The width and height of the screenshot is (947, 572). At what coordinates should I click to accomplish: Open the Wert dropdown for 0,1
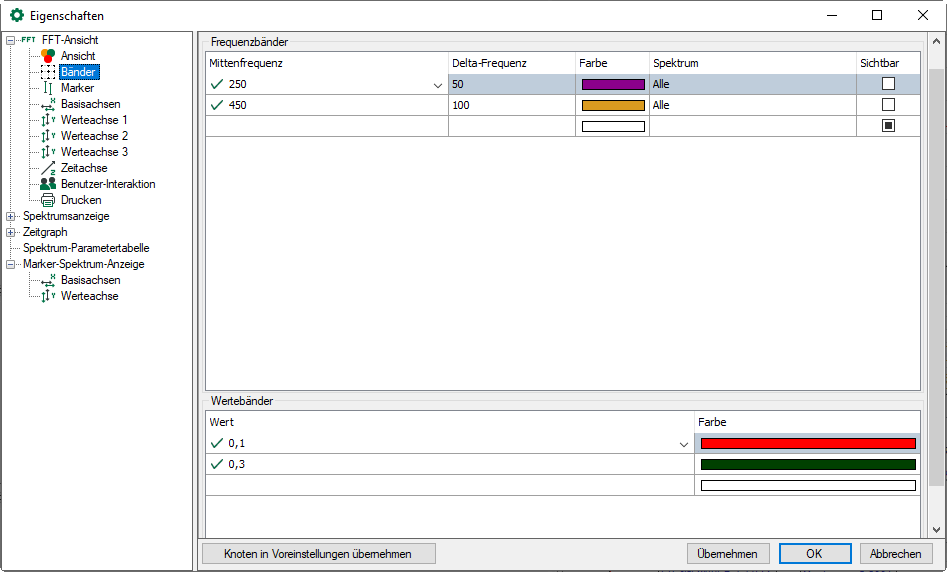684,444
